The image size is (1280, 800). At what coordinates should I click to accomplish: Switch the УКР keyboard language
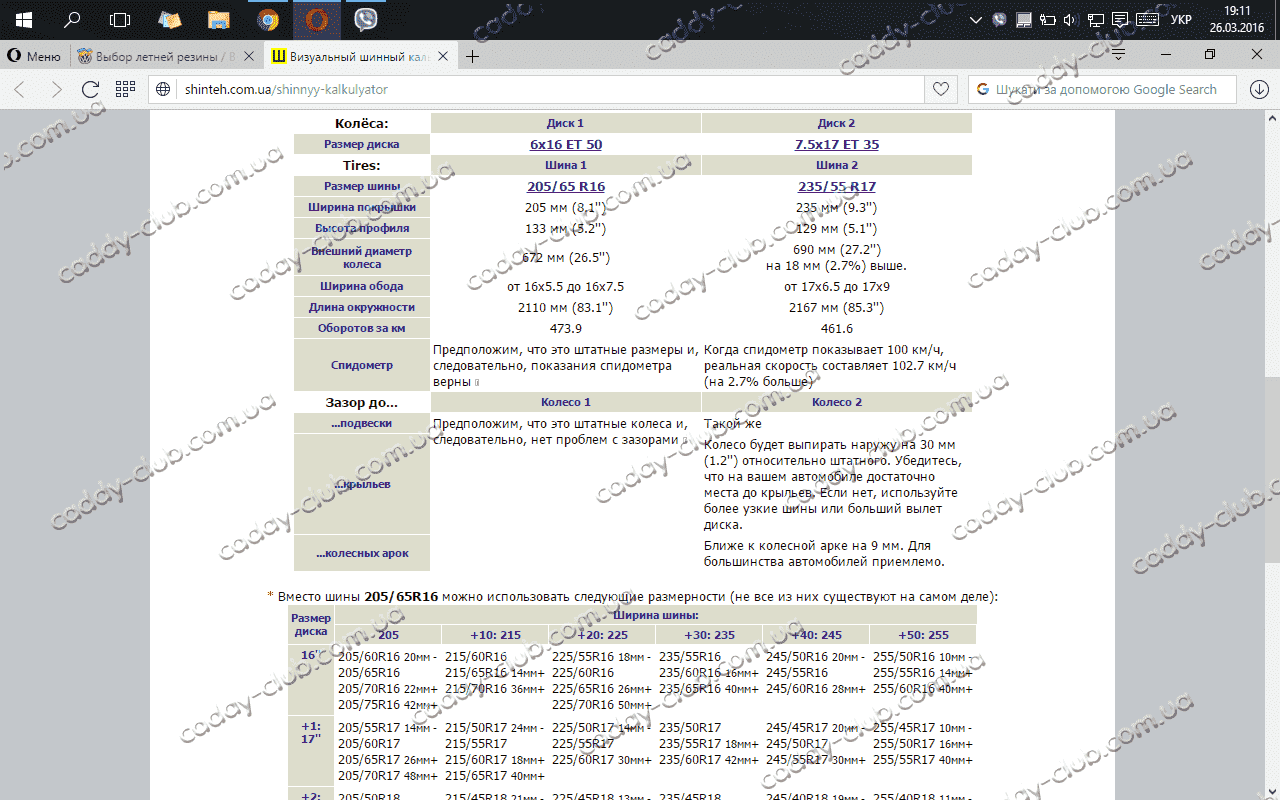pos(1180,20)
